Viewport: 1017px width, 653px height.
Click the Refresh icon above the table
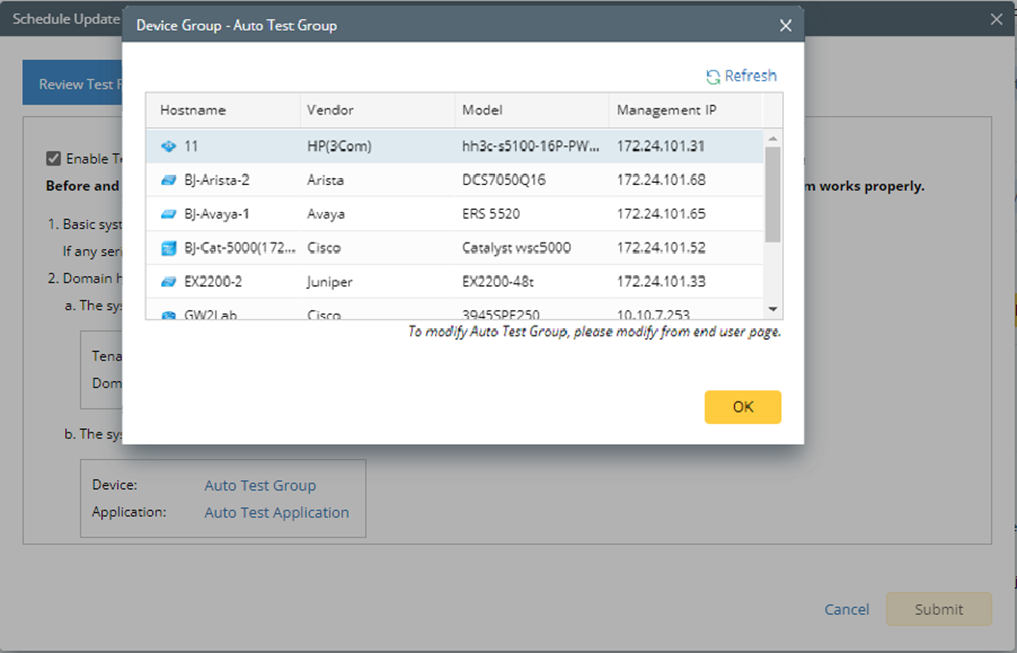(x=713, y=77)
